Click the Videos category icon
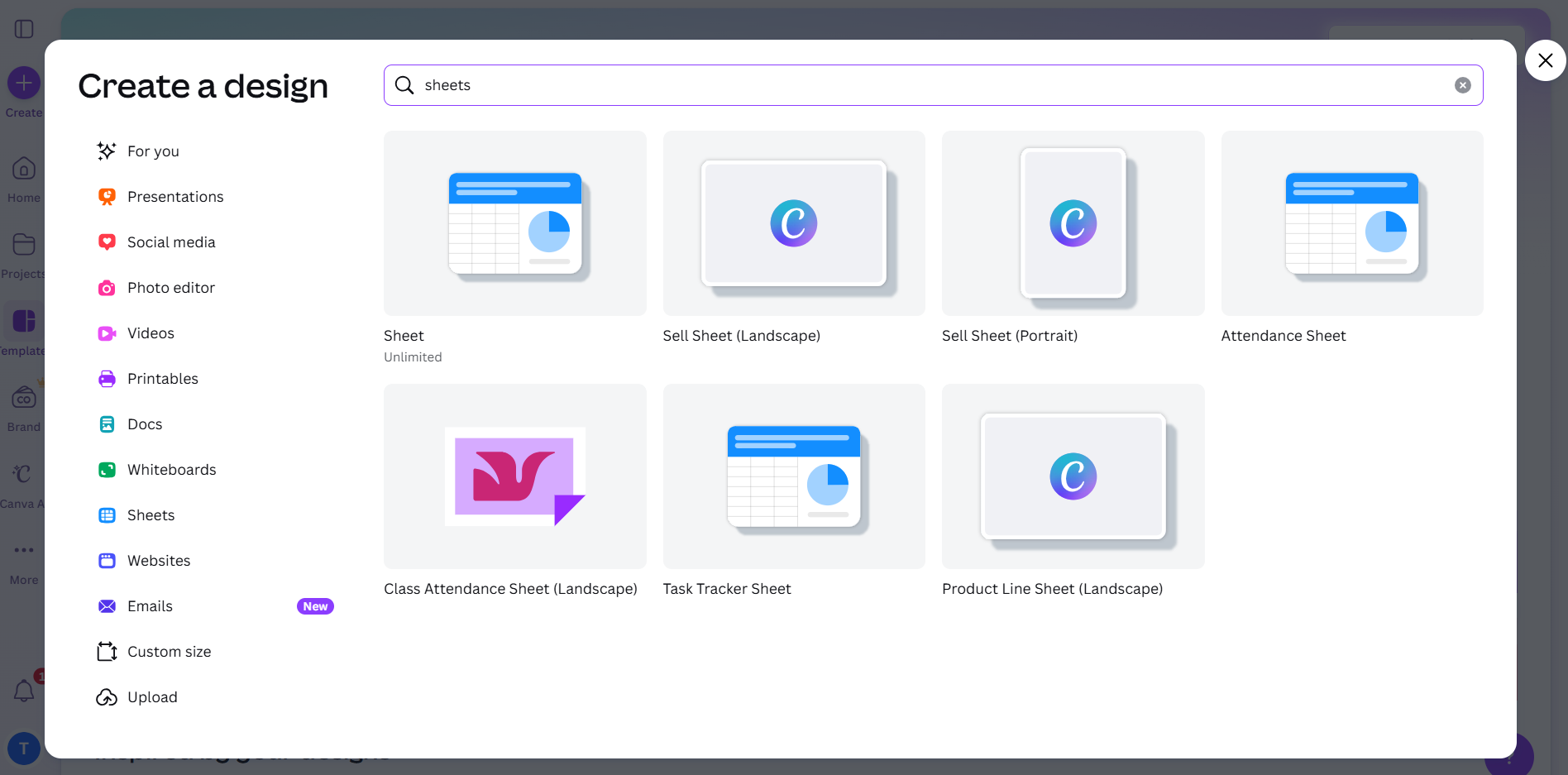The height and width of the screenshot is (775, 1568). 107,333
